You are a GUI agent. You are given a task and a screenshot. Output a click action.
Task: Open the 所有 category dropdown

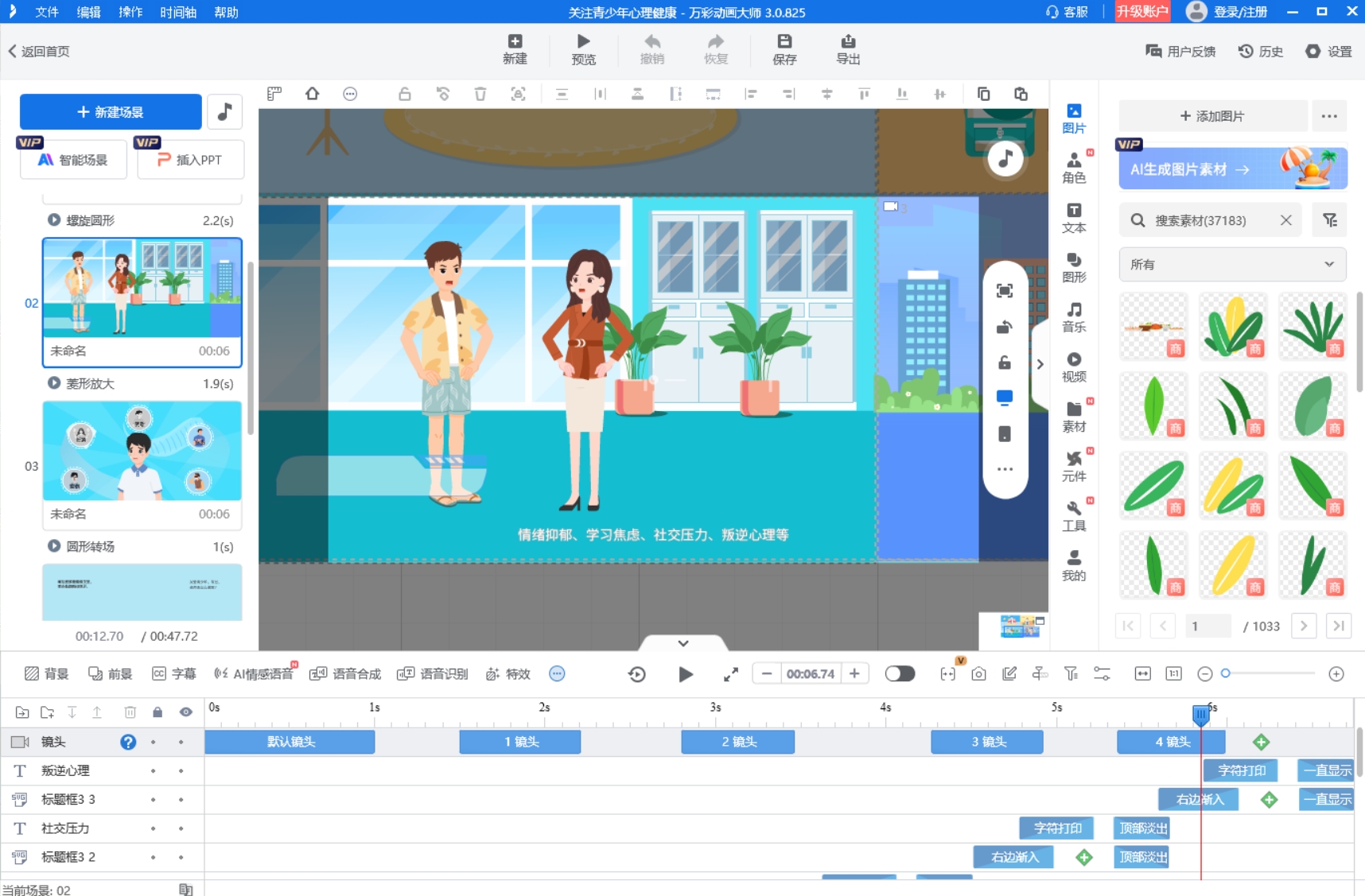[1231, 264]
